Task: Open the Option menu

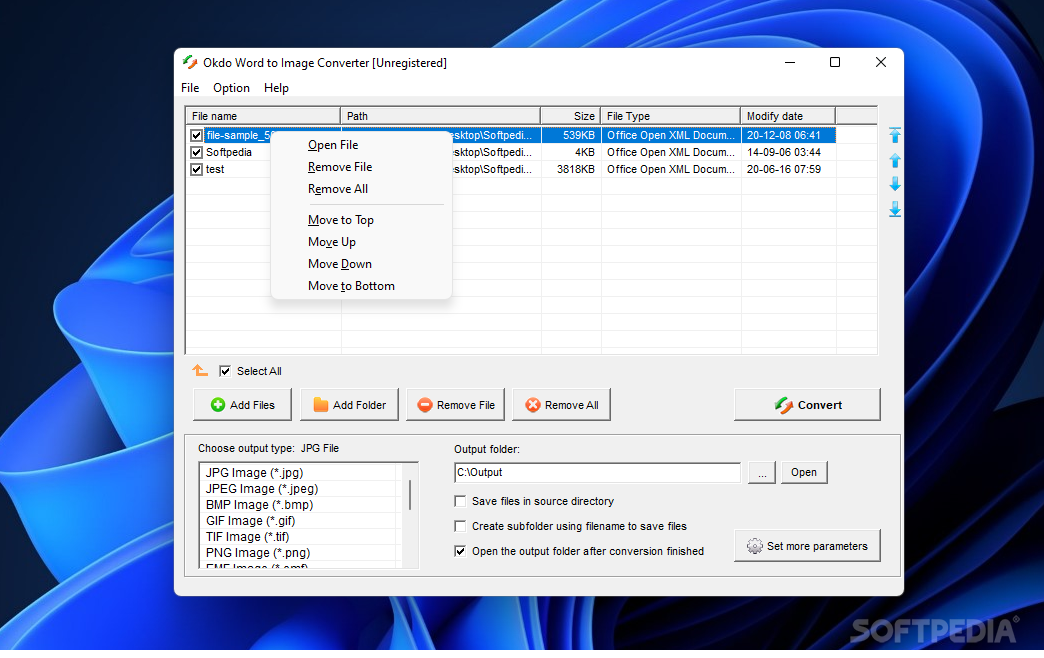Action: tap(231, 88)
